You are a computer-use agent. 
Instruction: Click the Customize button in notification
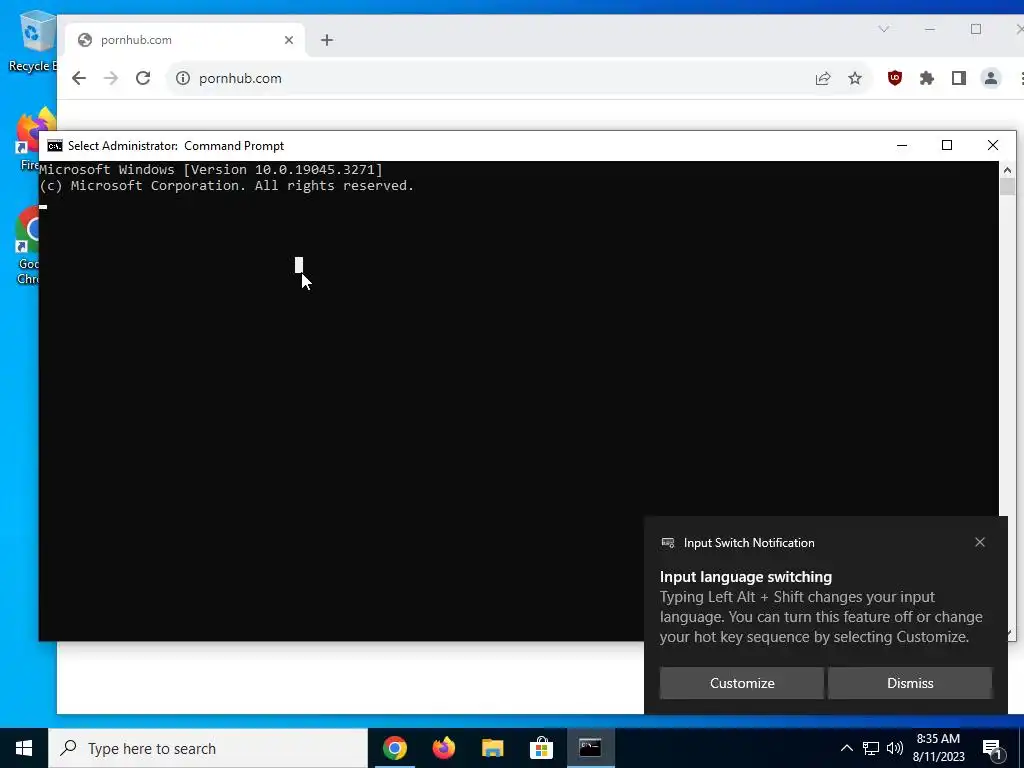click(x=742, y=683)
